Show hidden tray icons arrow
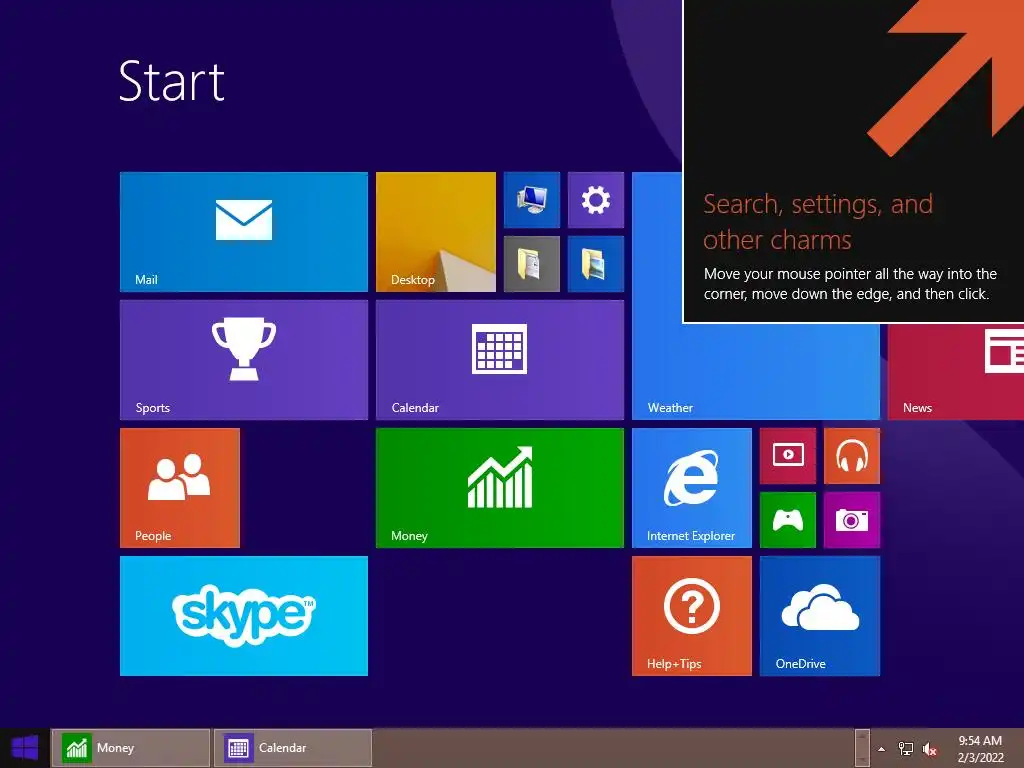This screenshot has width=1024, height=768. [x=882, y=749]
